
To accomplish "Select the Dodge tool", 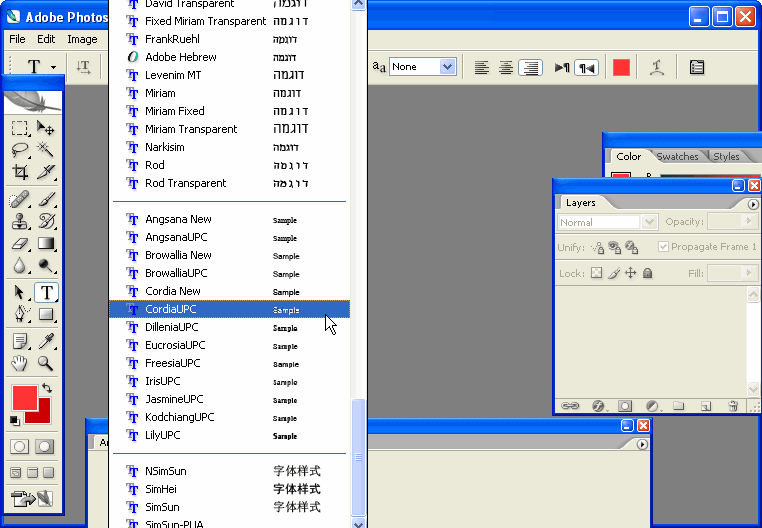I will (46, 265).
